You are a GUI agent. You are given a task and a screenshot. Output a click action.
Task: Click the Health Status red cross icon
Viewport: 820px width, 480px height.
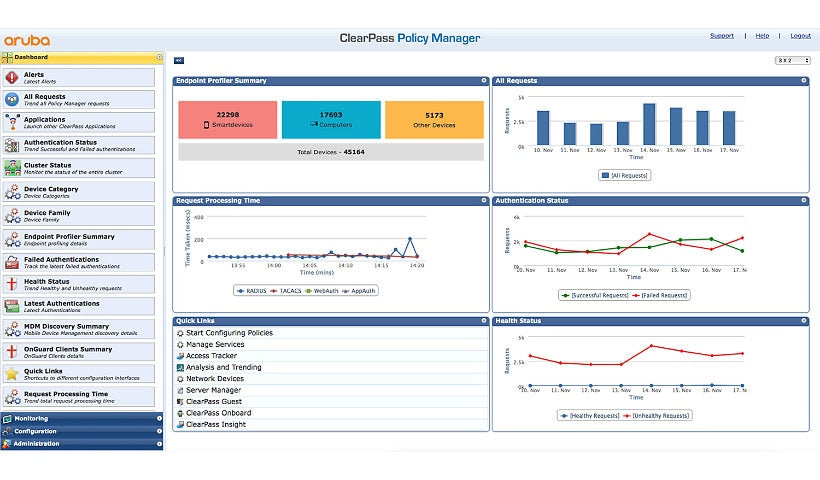[x=12, y=283]
